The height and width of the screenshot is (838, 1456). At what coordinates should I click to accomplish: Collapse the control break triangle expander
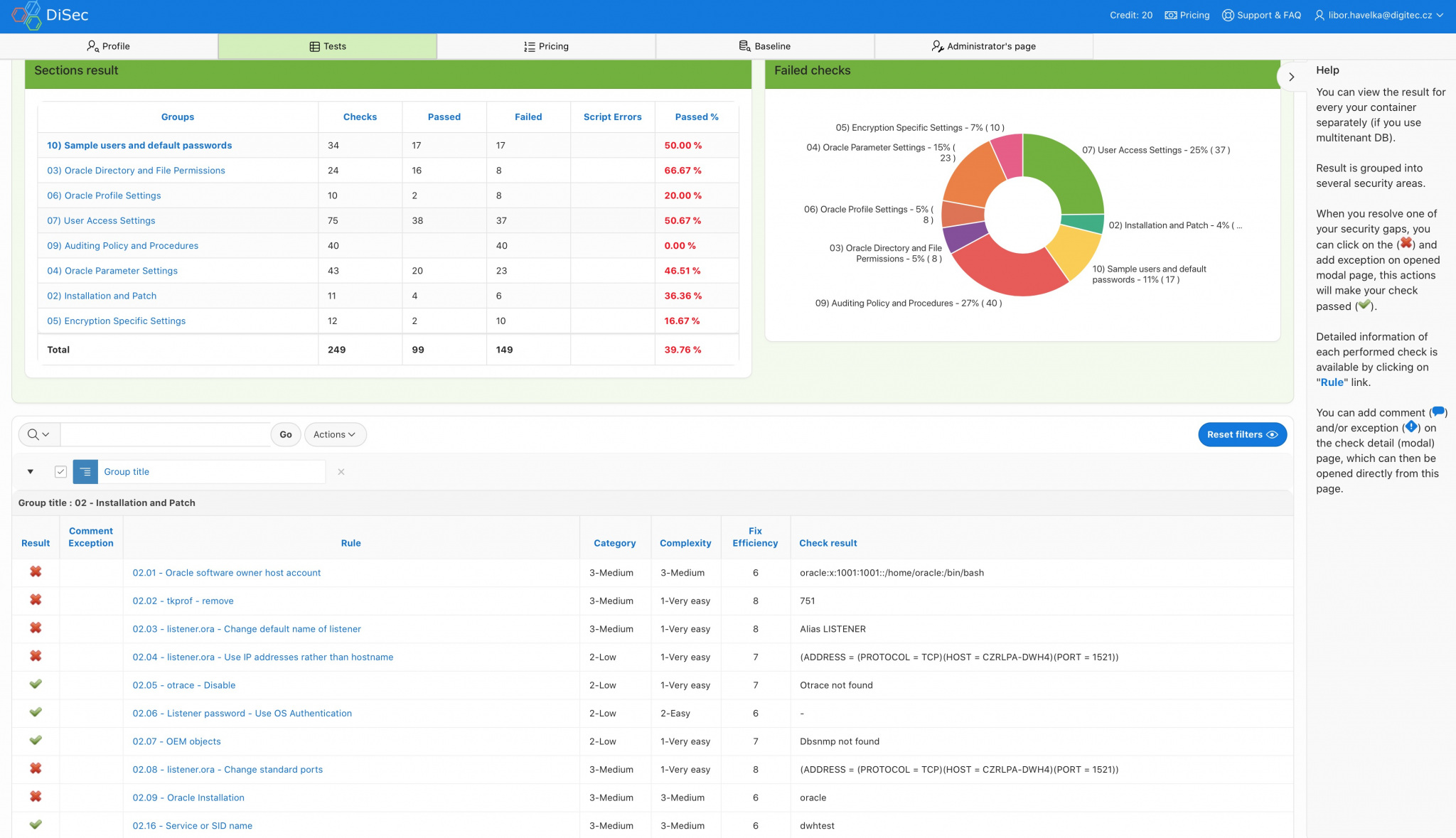point(30,472)
